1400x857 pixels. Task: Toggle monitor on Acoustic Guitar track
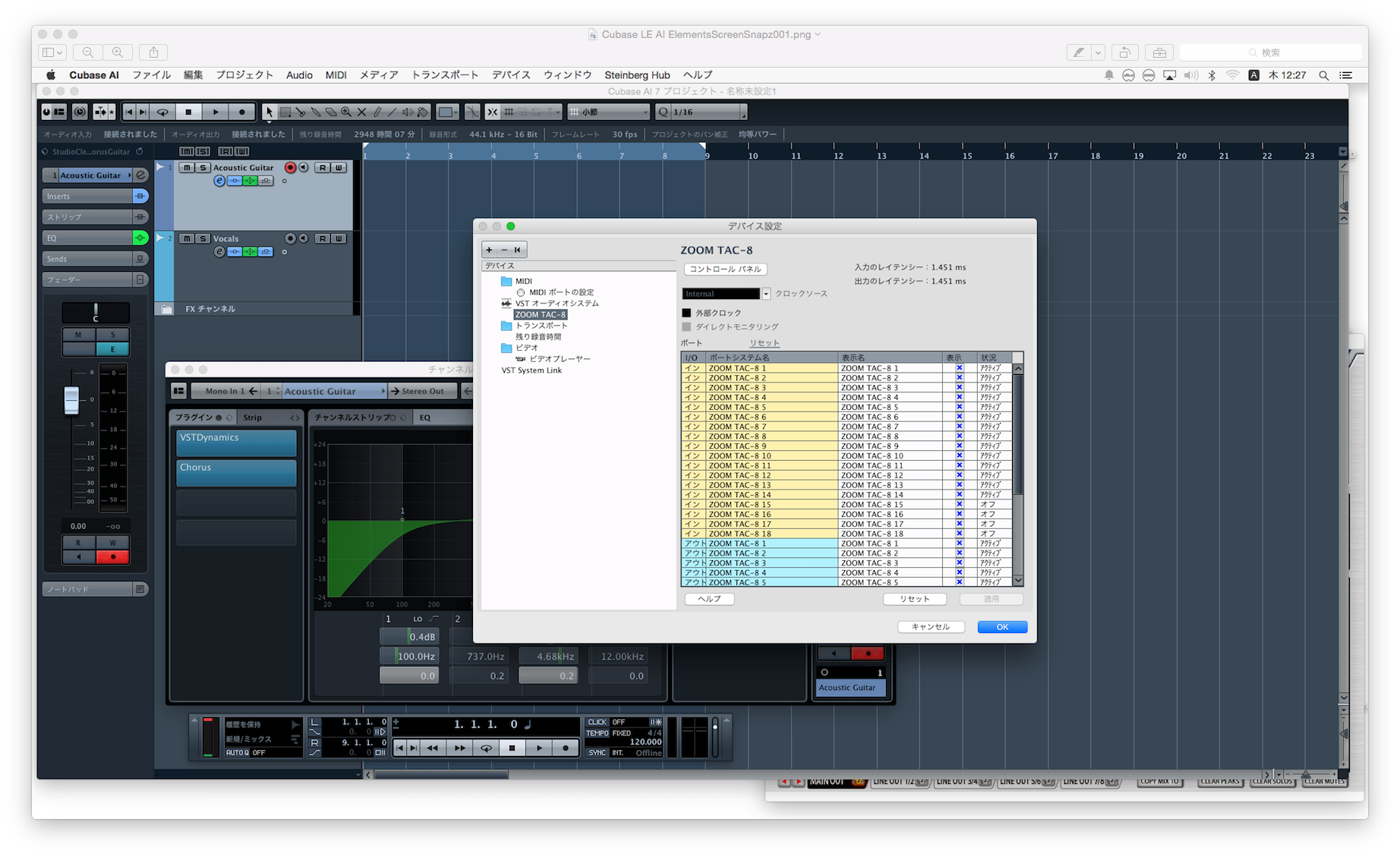(x=304, y=168)
